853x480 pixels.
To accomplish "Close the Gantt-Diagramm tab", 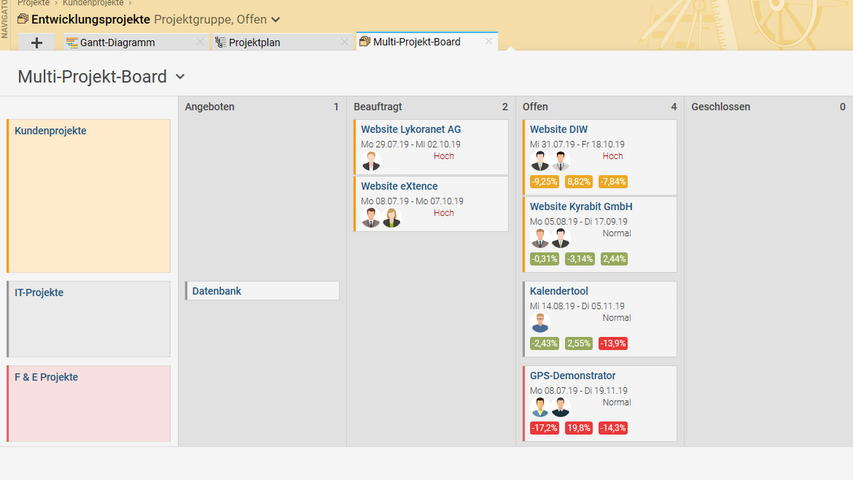I will pos(200,42).
